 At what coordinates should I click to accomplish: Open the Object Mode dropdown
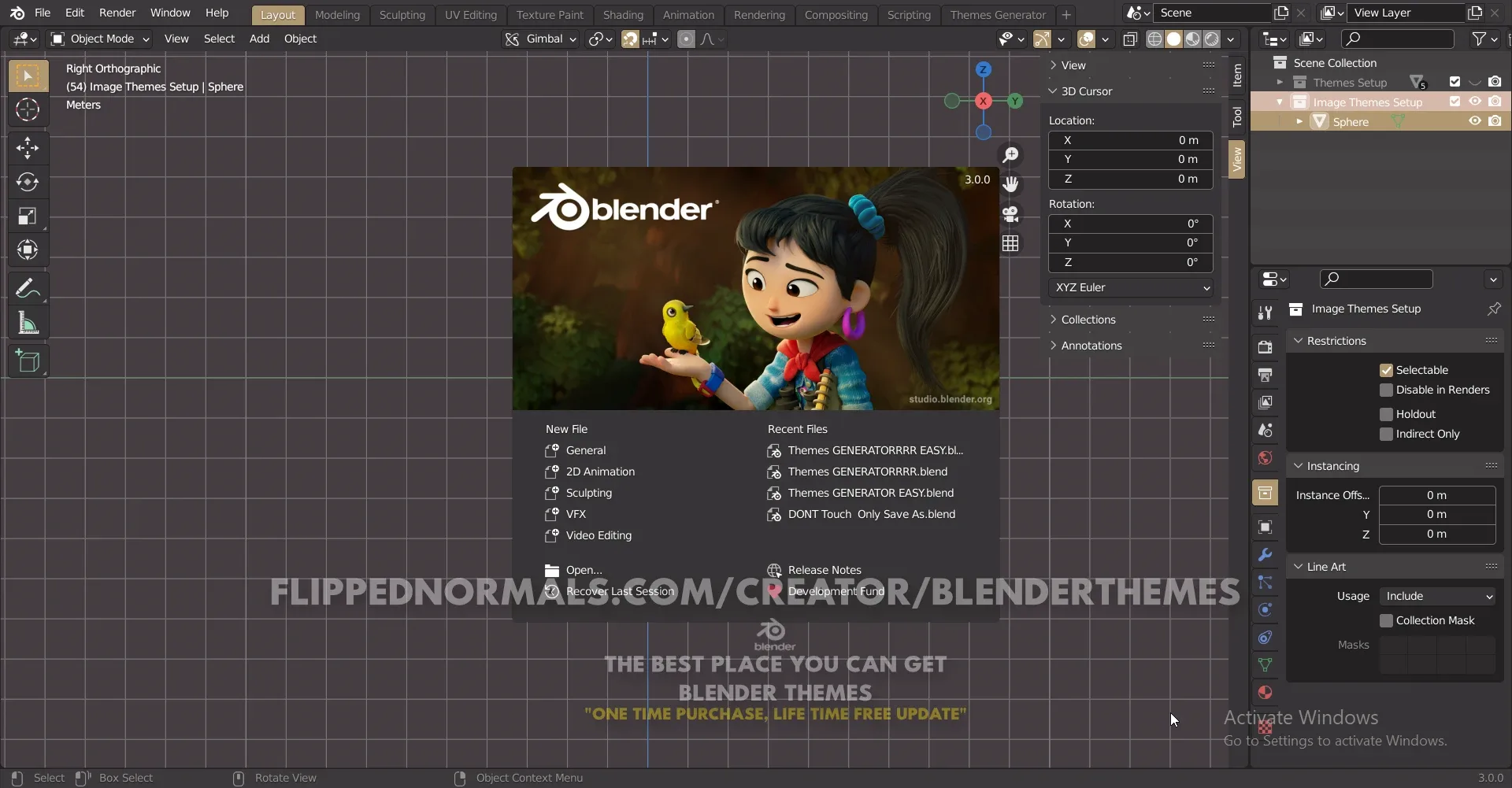click(100, 39)
